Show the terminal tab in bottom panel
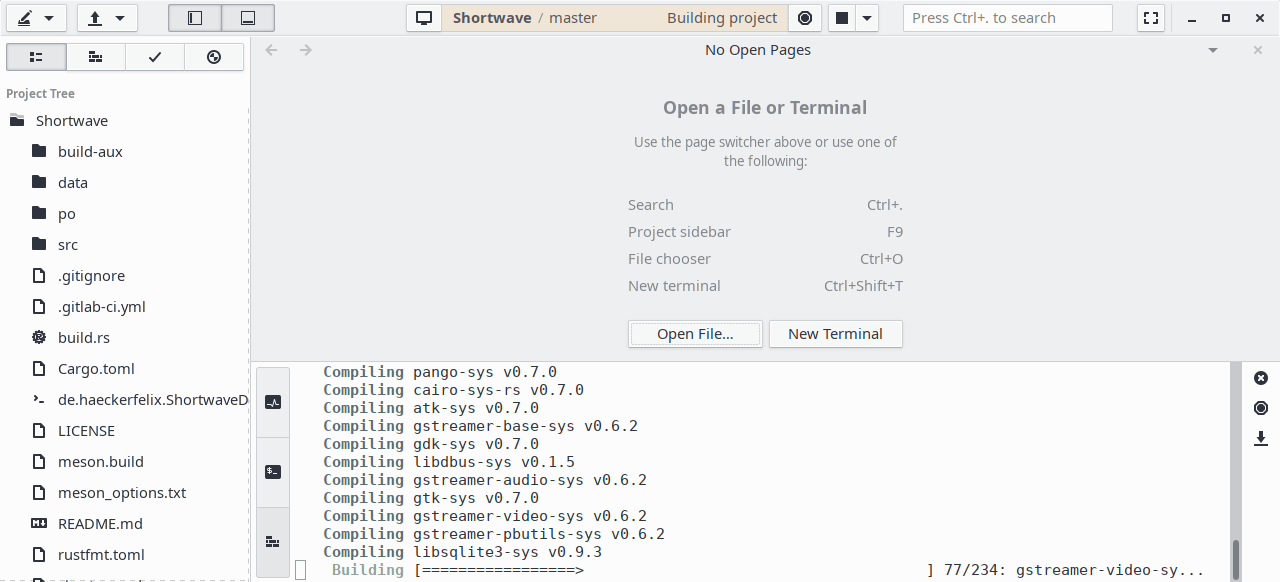Image resolution: width=1280 pixels, height=582 pixels. (x=273, y=472)
